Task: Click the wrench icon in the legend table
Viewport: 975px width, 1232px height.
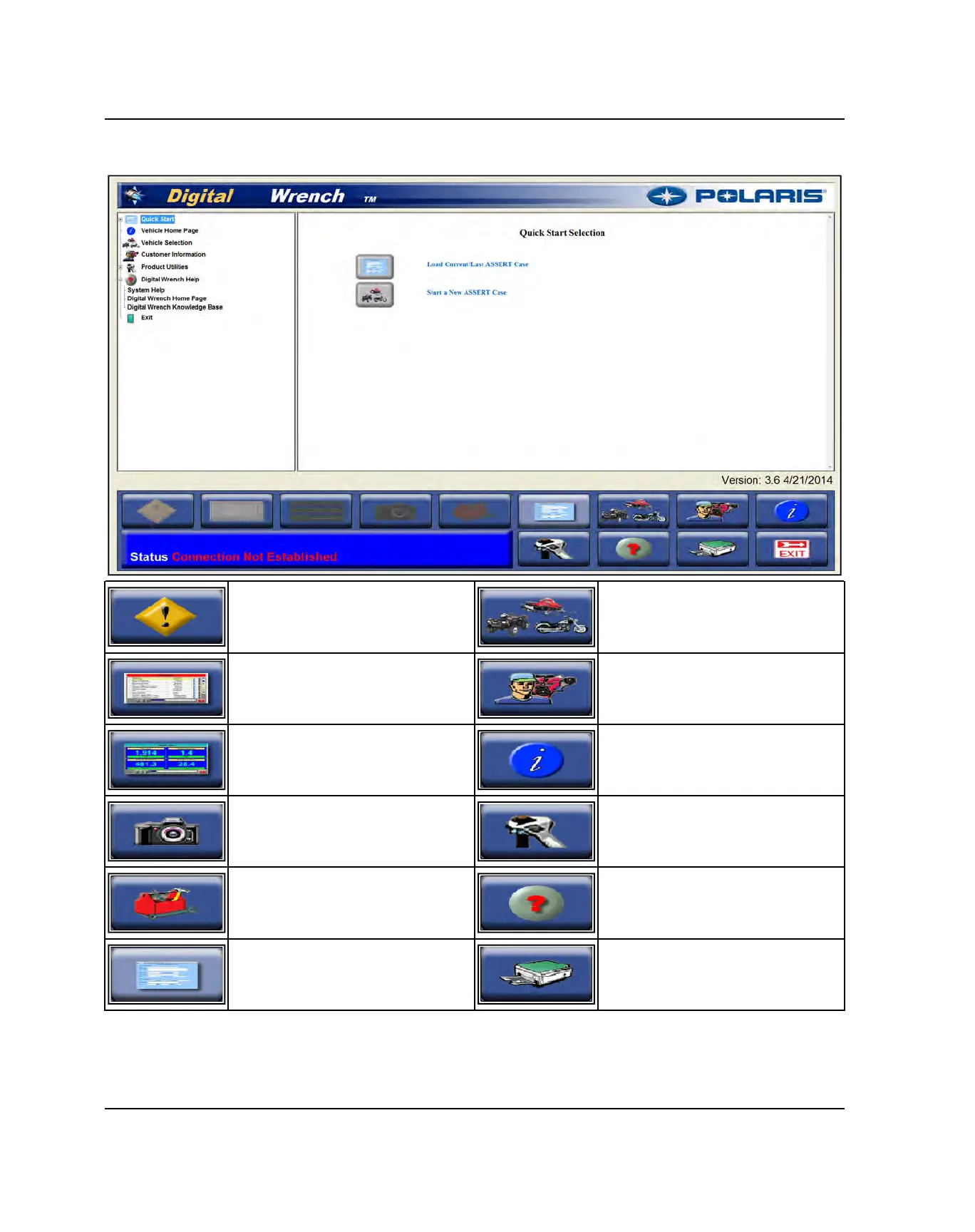Action: click(x=537, y=831)
